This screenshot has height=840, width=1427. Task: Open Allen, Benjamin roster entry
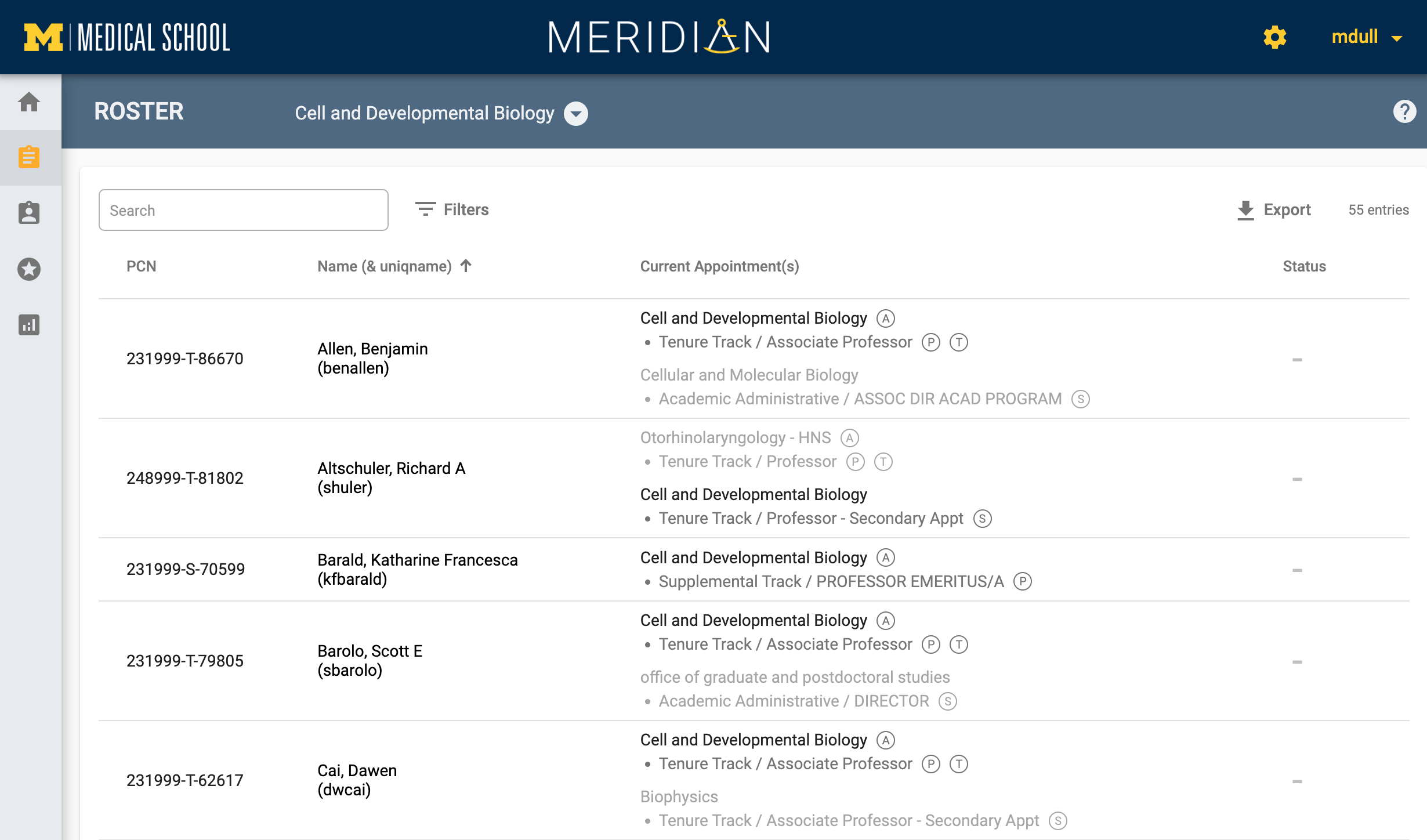(372, 358)
